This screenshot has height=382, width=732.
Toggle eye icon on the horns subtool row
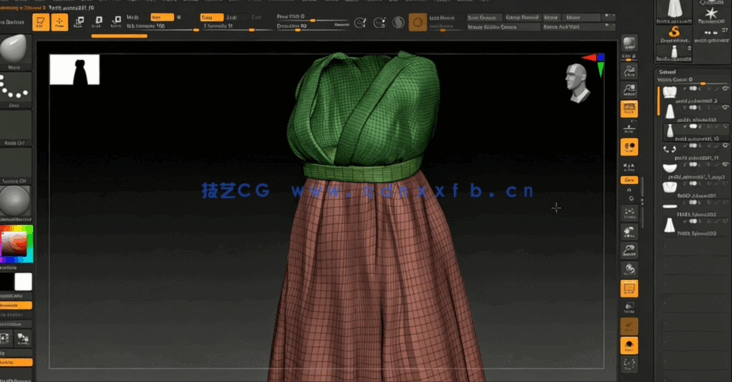point(725,146)
